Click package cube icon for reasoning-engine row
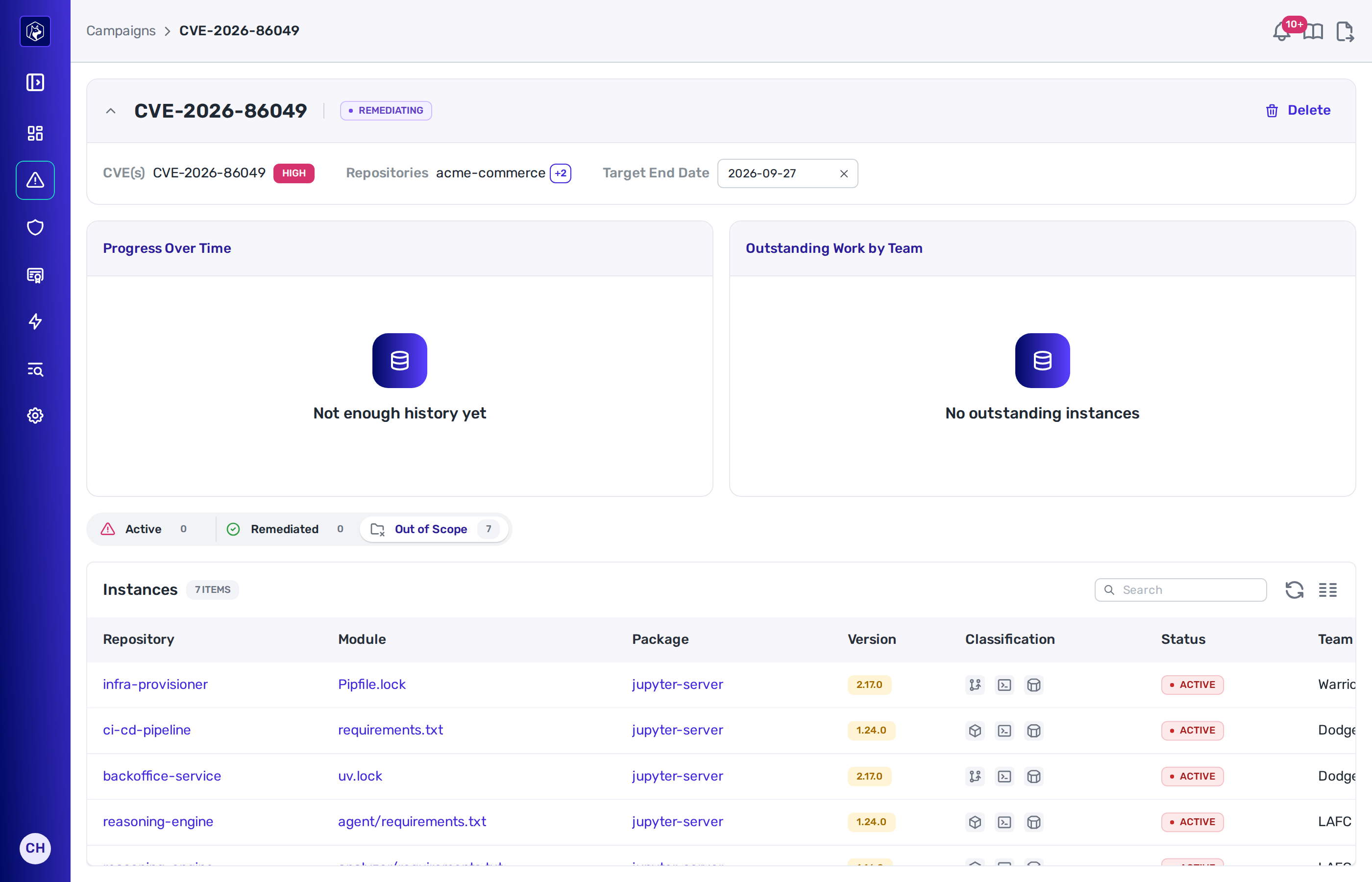 point(975,822)
